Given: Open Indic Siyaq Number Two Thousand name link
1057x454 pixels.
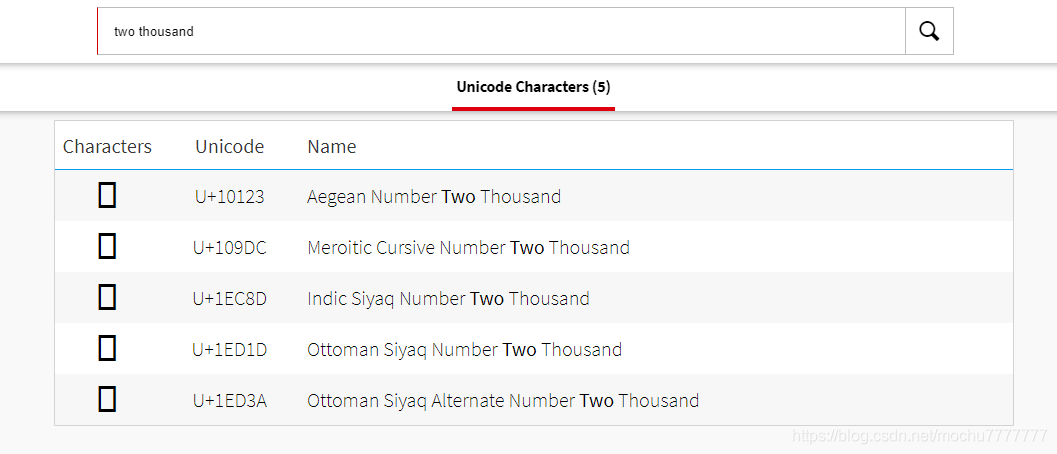Looking at the screenshot, I should tap(448, 299).
